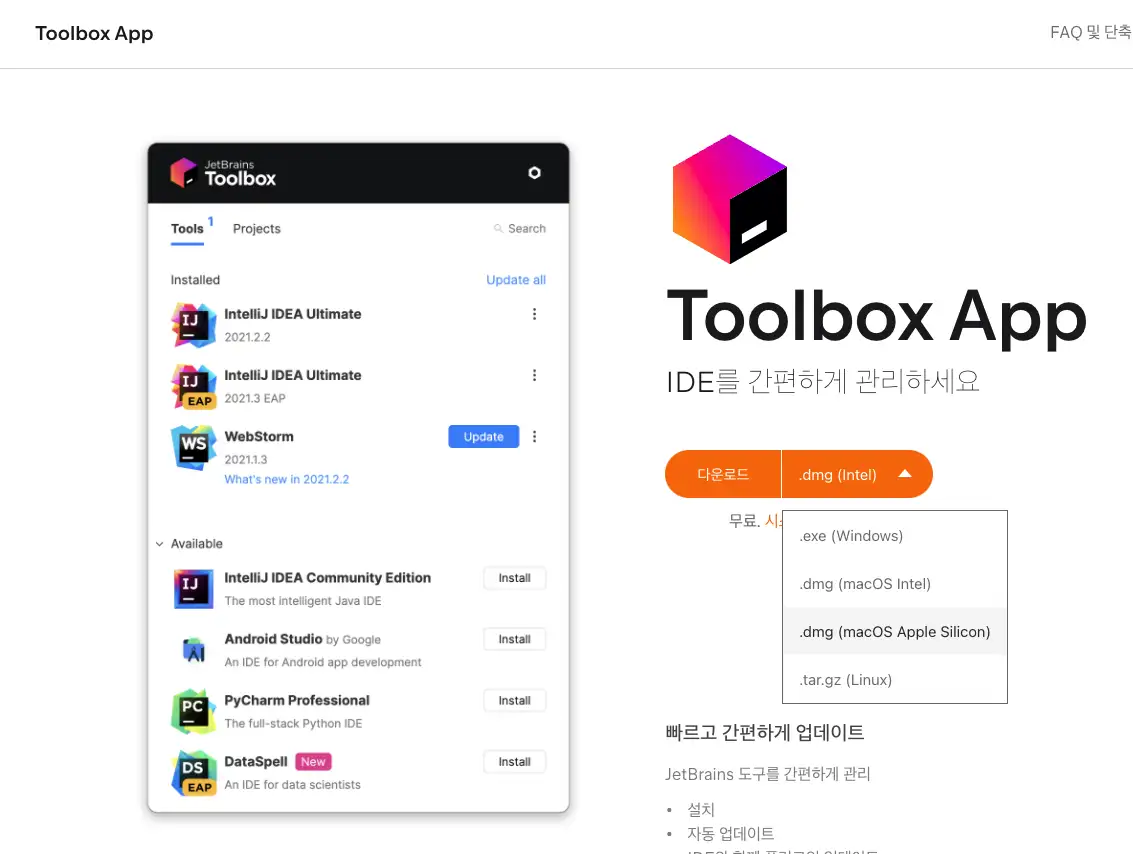Click the large Toolbox App cube logo

coord(730,199)
